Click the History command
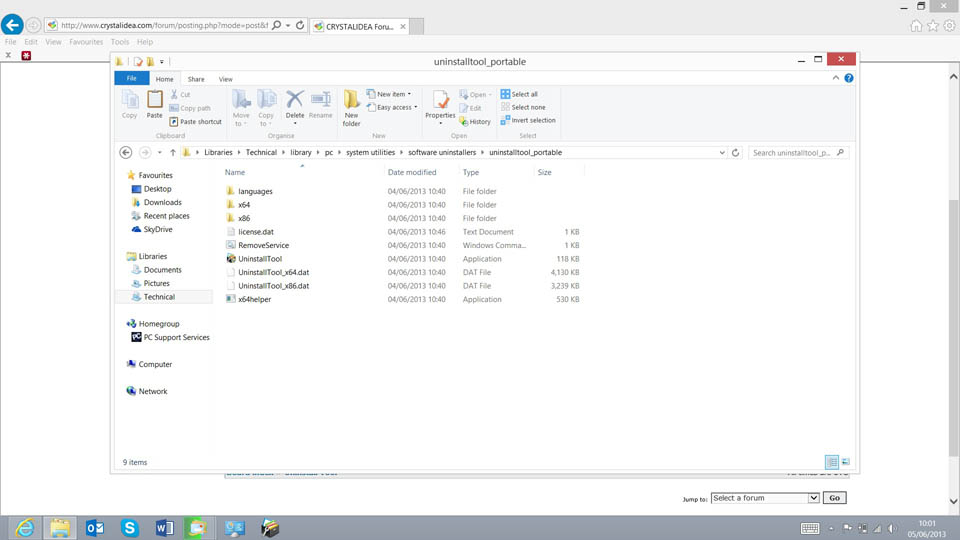 [475, 121]
